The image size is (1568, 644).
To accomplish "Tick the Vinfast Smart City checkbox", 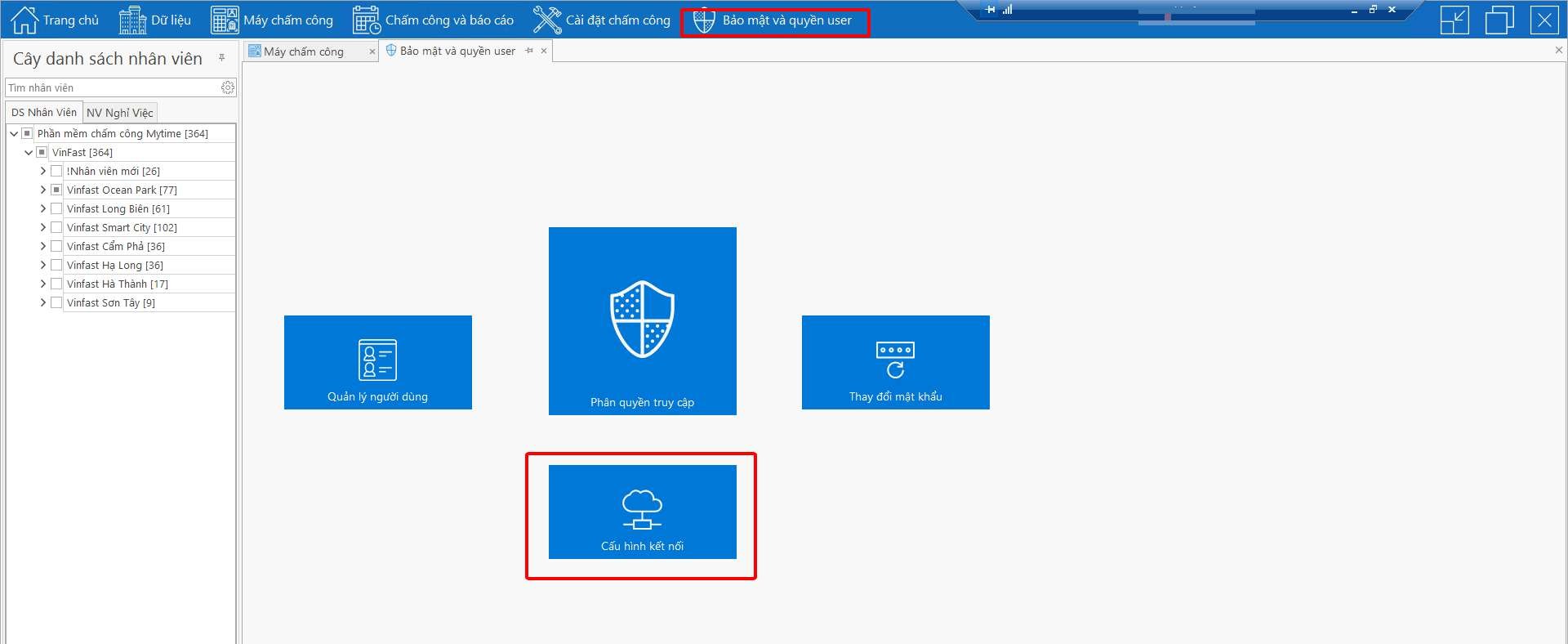I will [56, 228].
